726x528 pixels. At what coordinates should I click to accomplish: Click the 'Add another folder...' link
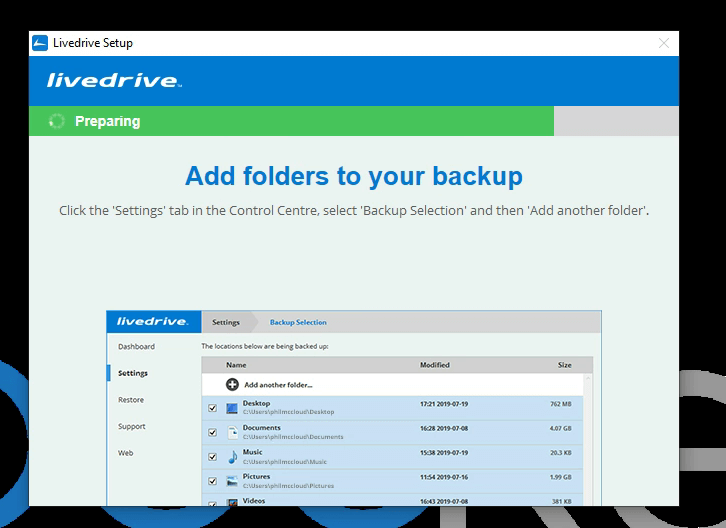[278, 384]
